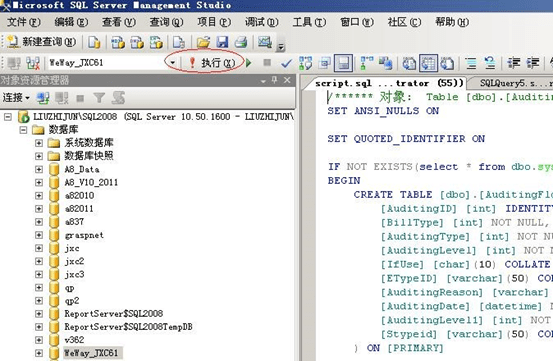553x361 pixels.
Task: Expand the WeWay_JXC61 database node
Action: (x=39, y=353)
